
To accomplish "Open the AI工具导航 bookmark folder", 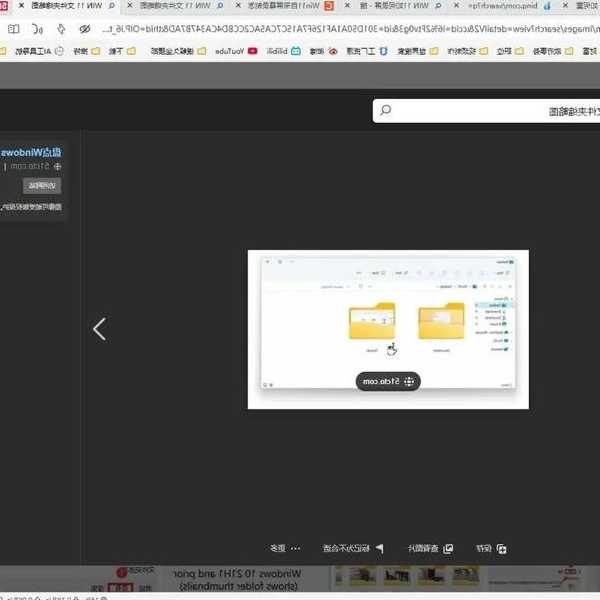I will point(31,51).
